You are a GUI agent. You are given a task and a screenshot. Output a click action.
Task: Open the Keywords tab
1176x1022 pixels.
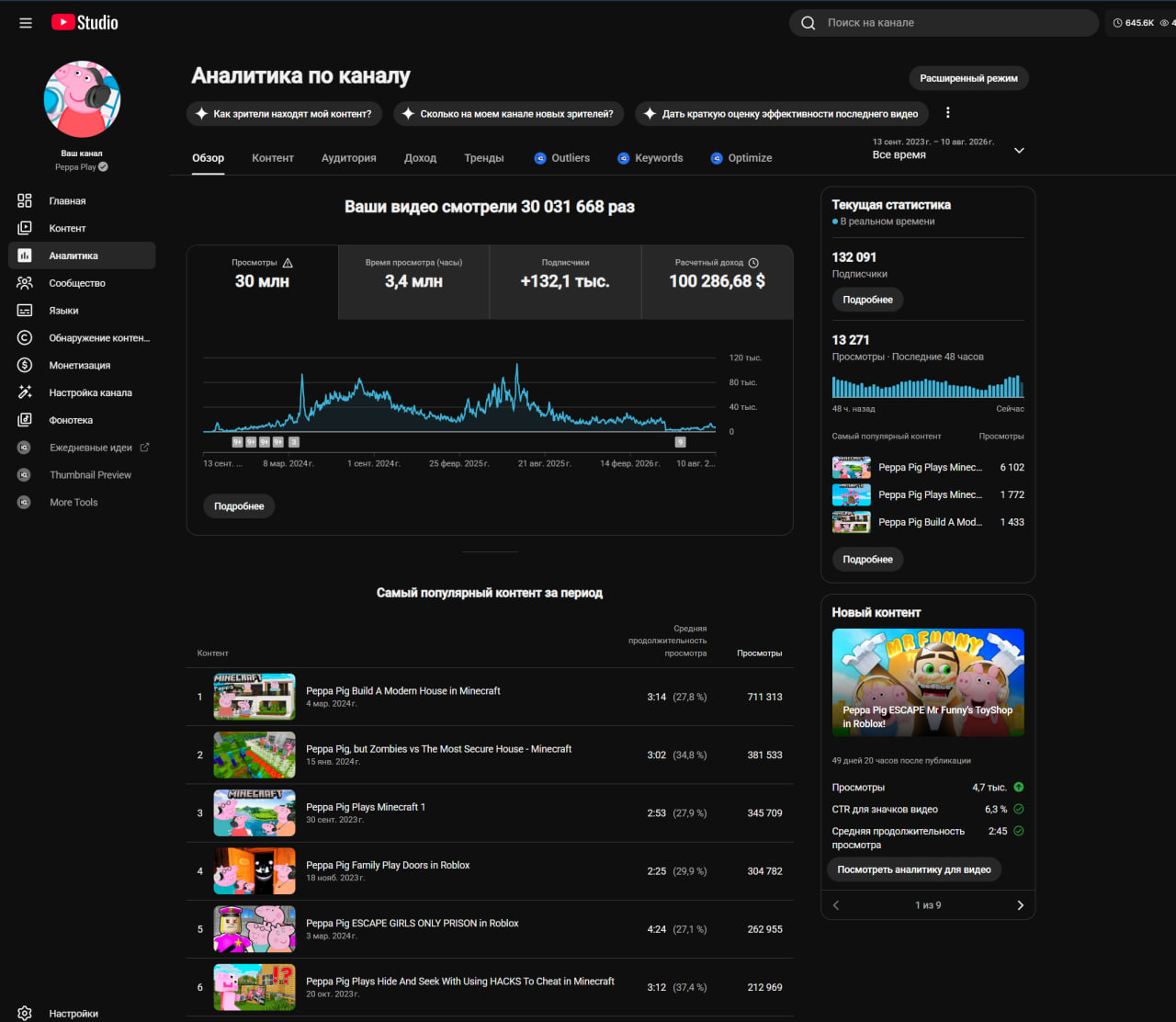(x=650, y=158)
